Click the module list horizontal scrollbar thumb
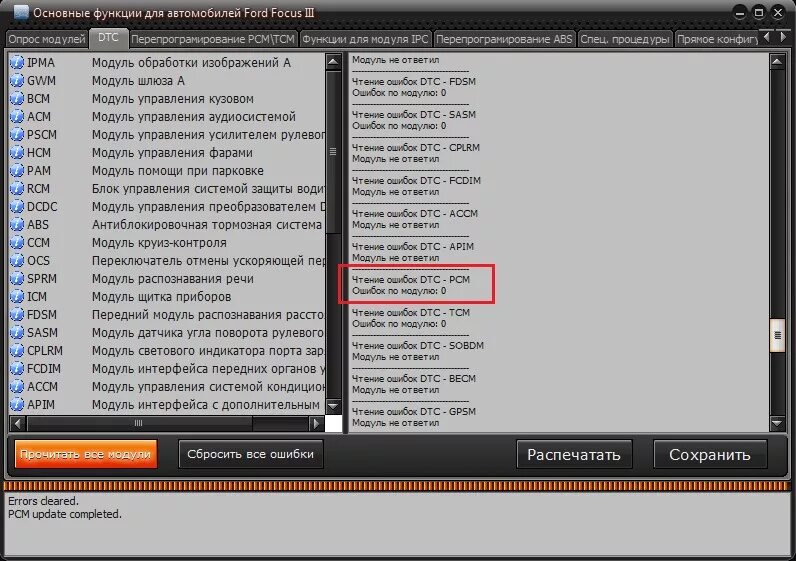This screenshot has width=796, height=561. tap(139, 423)
